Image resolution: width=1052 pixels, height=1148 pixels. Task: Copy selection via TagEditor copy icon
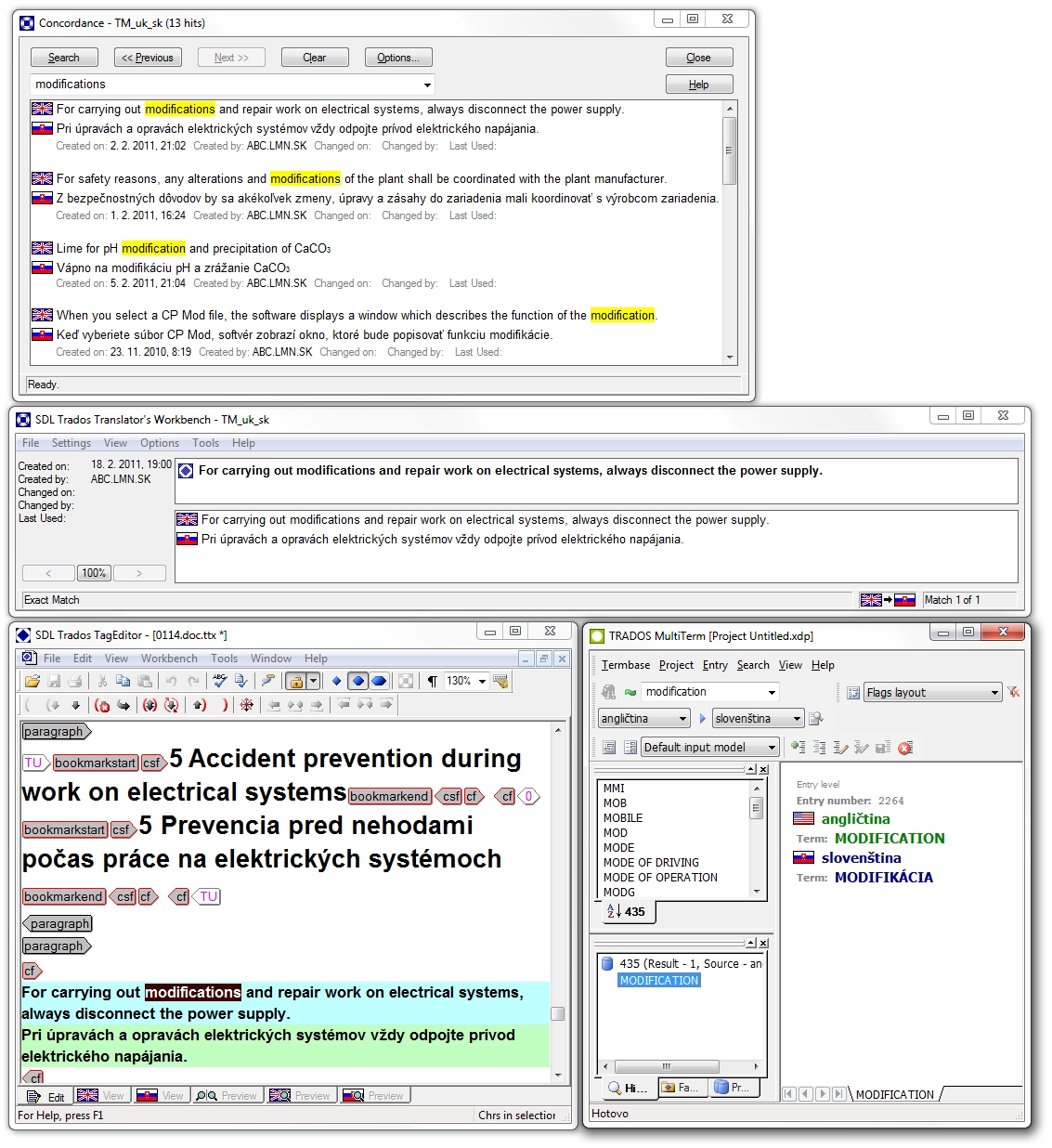tap(123, 682)
